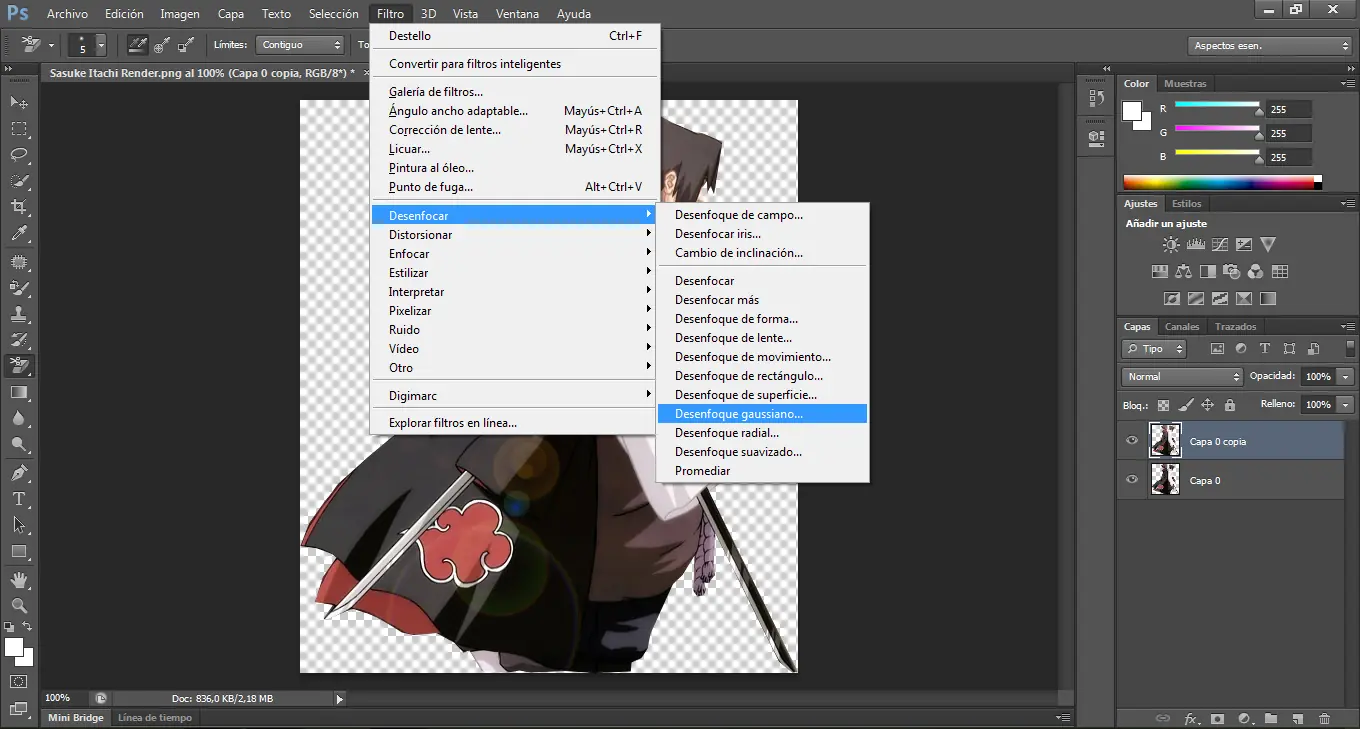Open the Línea de tiempo tab
This screenshot has width=1360, height=729.
click(154, 718)
